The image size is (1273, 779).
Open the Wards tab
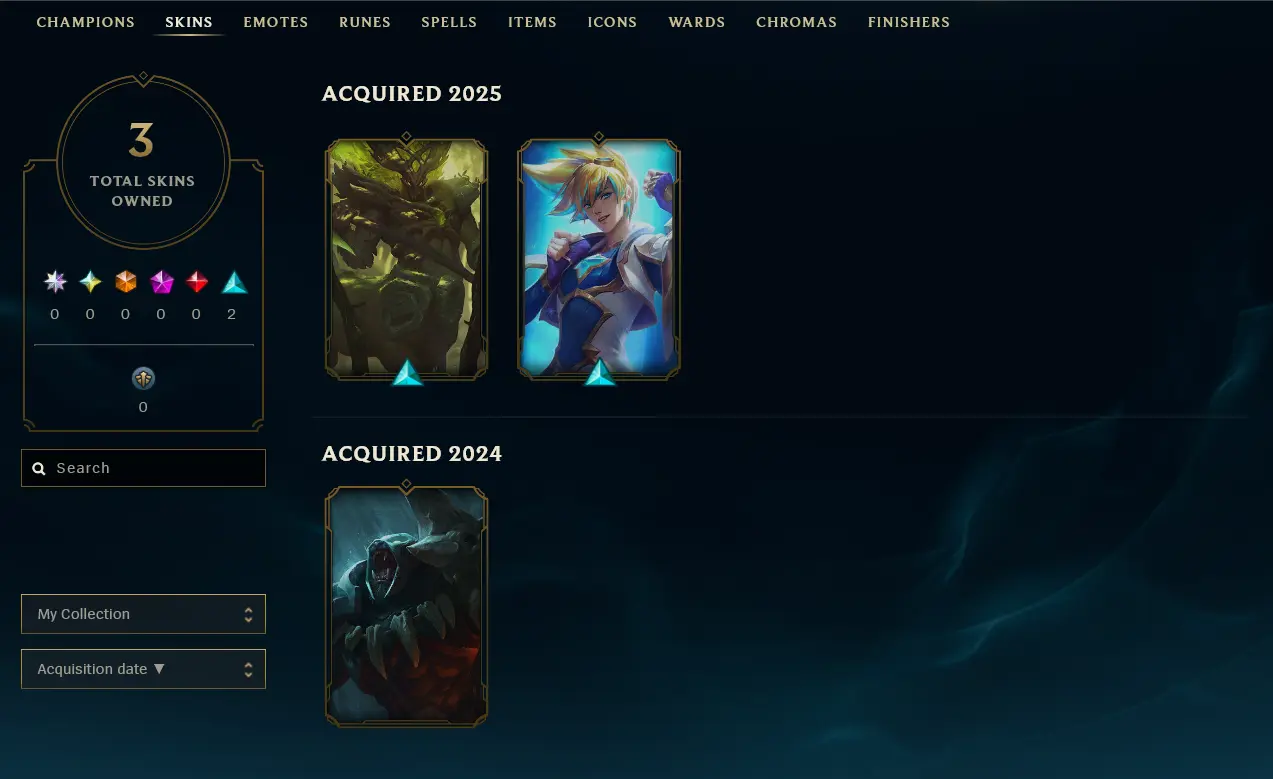[697, 22]
